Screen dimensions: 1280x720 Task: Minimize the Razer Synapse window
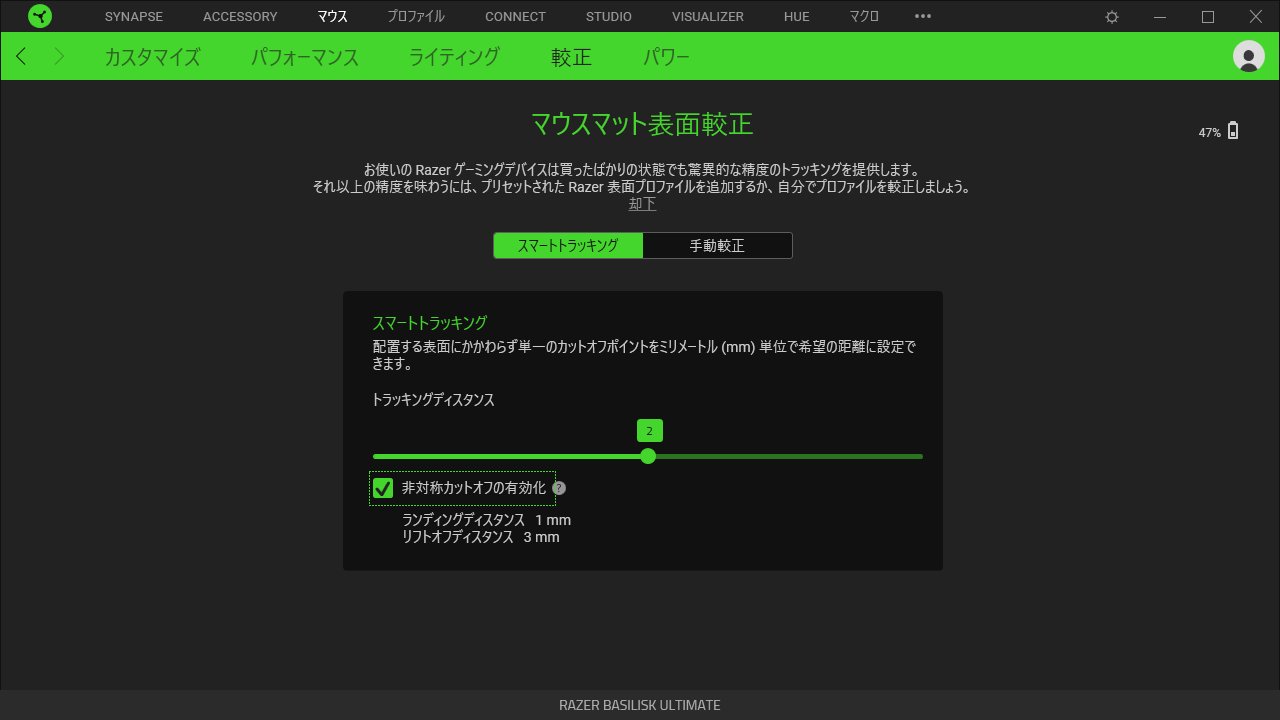[1160, 17]
